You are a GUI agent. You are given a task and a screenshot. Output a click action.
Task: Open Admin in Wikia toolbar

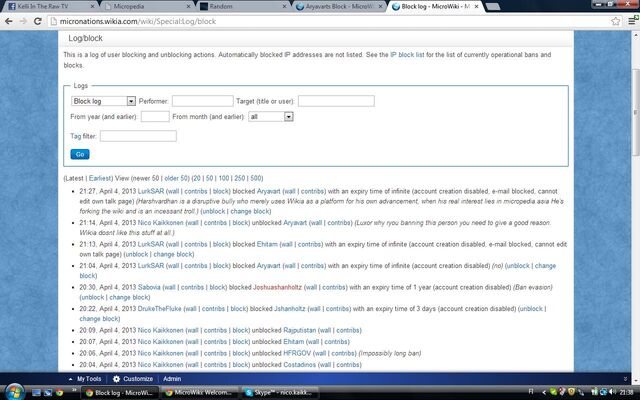click(x=172, y=379)
